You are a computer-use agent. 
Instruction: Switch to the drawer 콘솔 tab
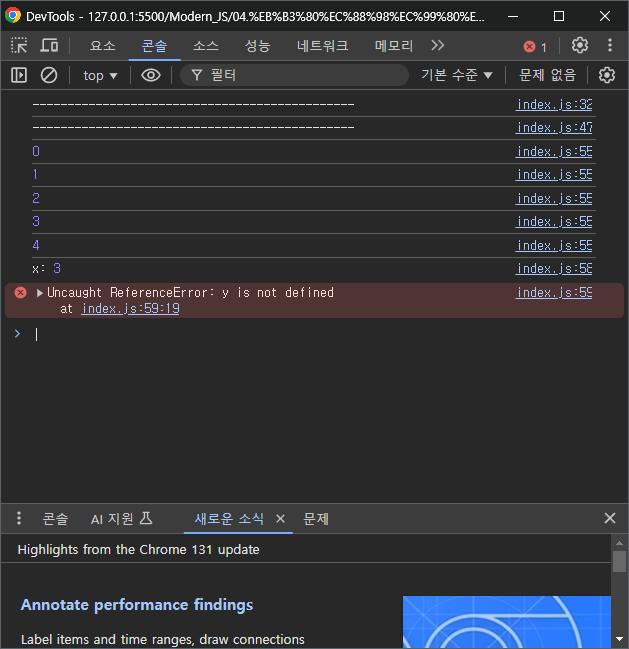pos(55,519)
